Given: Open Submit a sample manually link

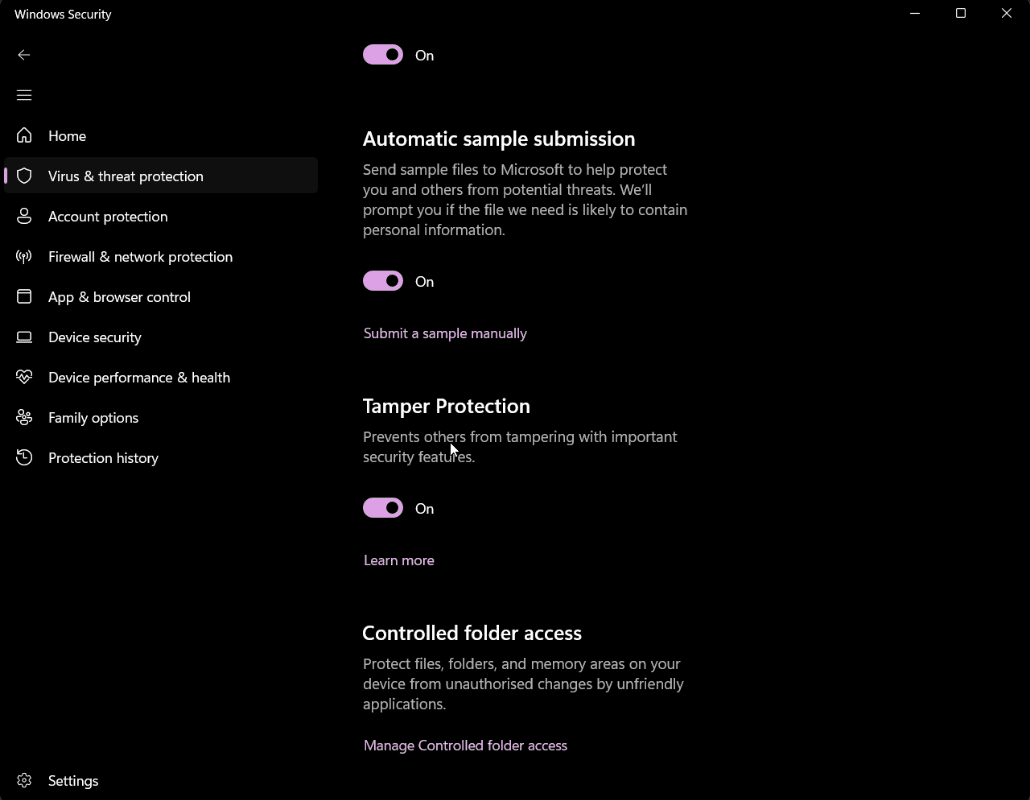Looking at the screenshot, I should pos(445,333).
